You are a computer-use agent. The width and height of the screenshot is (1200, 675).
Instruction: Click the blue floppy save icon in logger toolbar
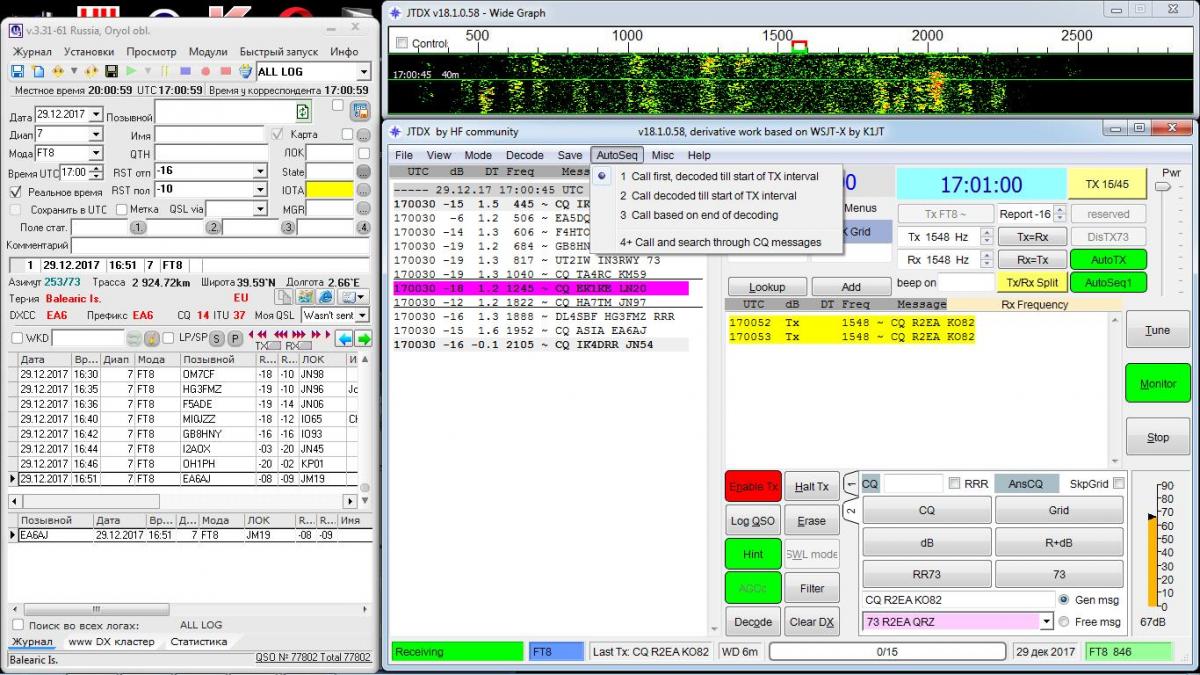click(17, 72)
